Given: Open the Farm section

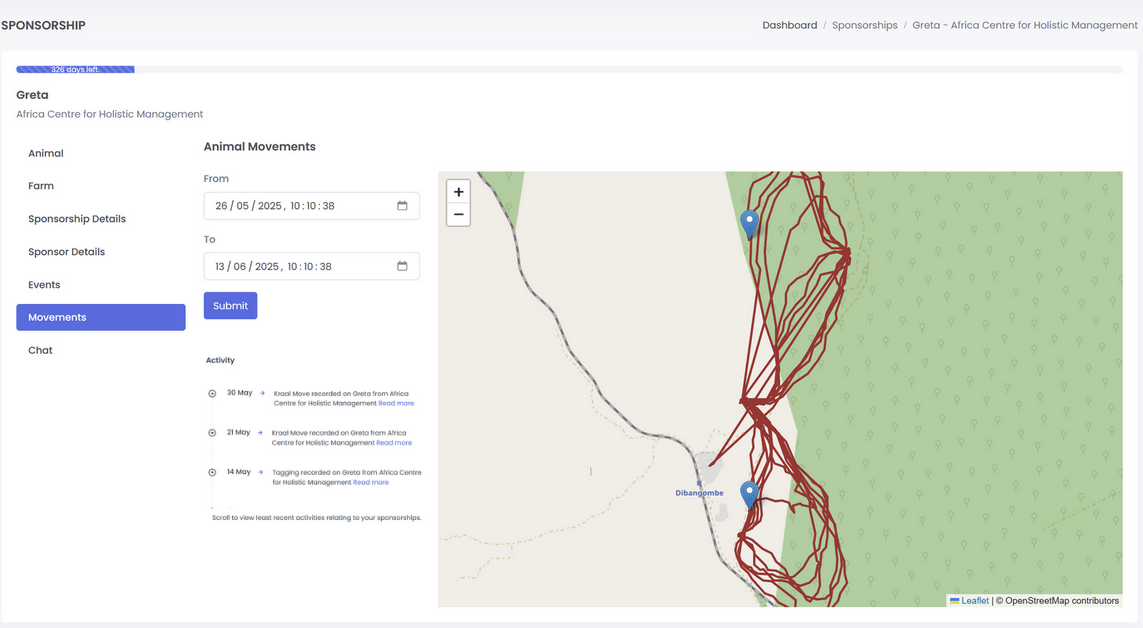Looking at the screenshot, I should pyautogui.click(x=101, y=186).
